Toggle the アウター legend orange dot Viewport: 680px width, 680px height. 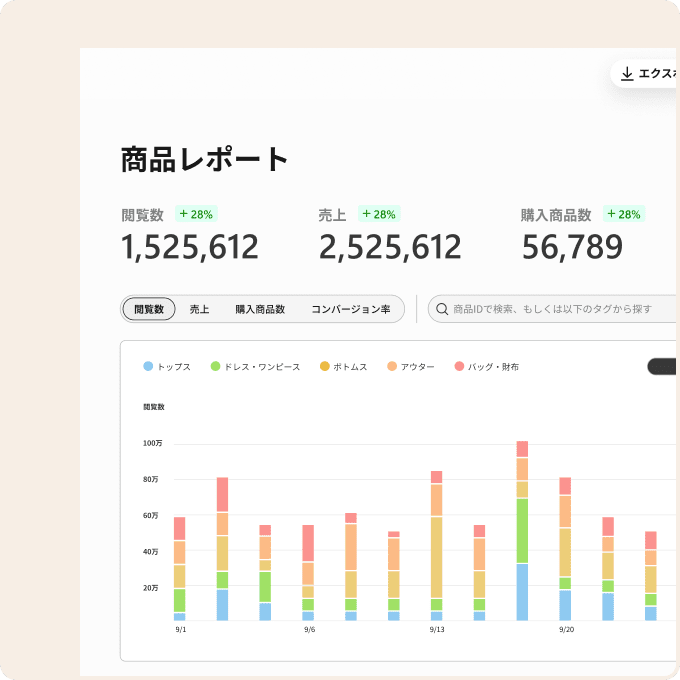pos(392,366)
